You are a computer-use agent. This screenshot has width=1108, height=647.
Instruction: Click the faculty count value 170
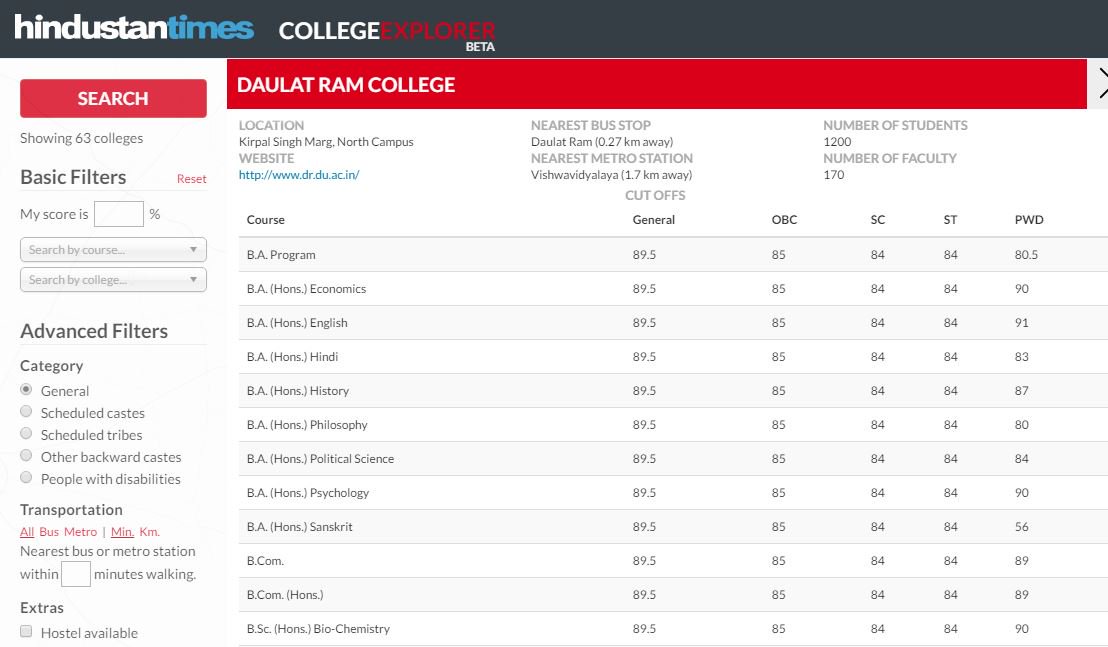point(833,174)
